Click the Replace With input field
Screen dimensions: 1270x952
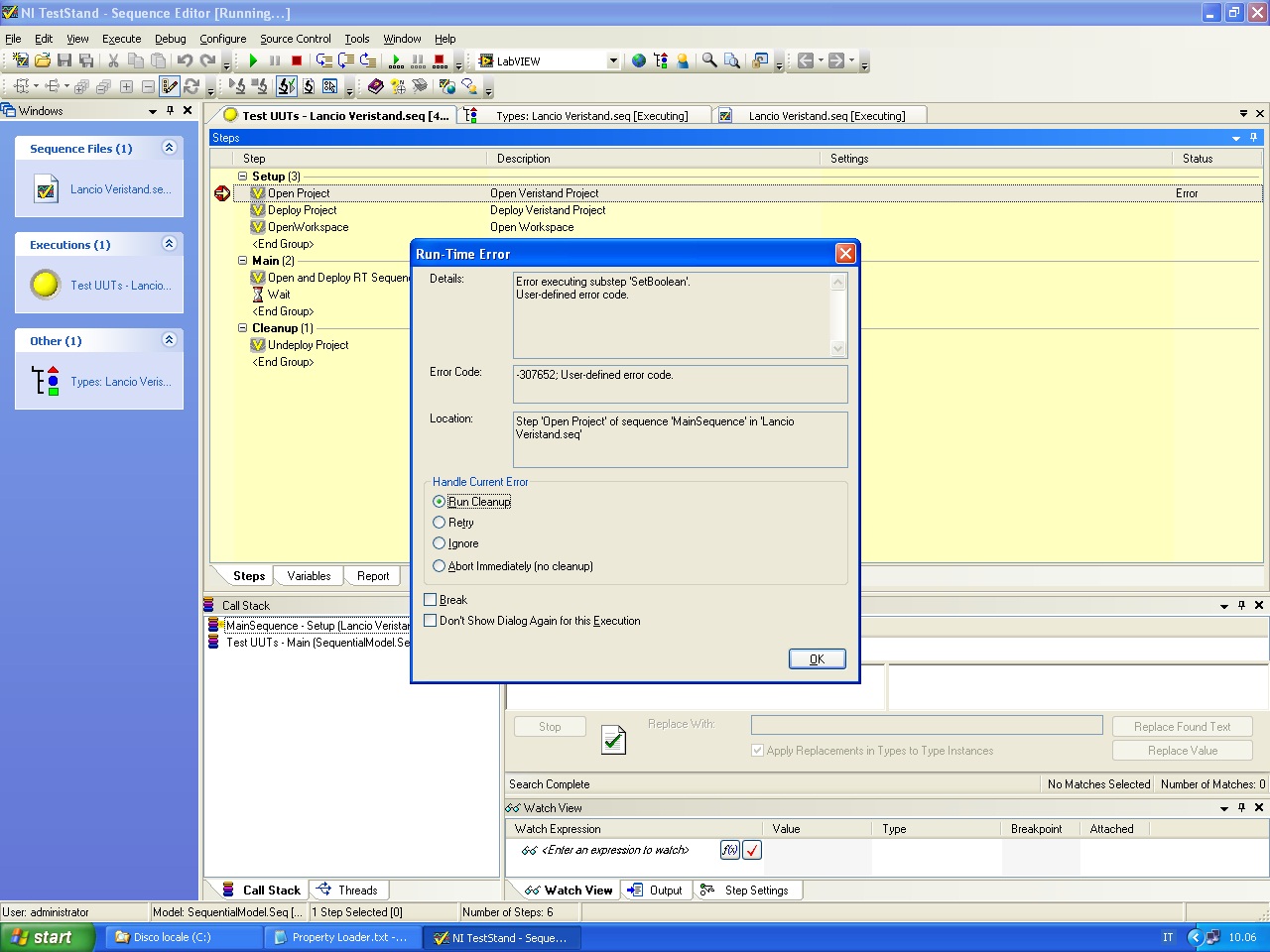[x=927, y=725]
